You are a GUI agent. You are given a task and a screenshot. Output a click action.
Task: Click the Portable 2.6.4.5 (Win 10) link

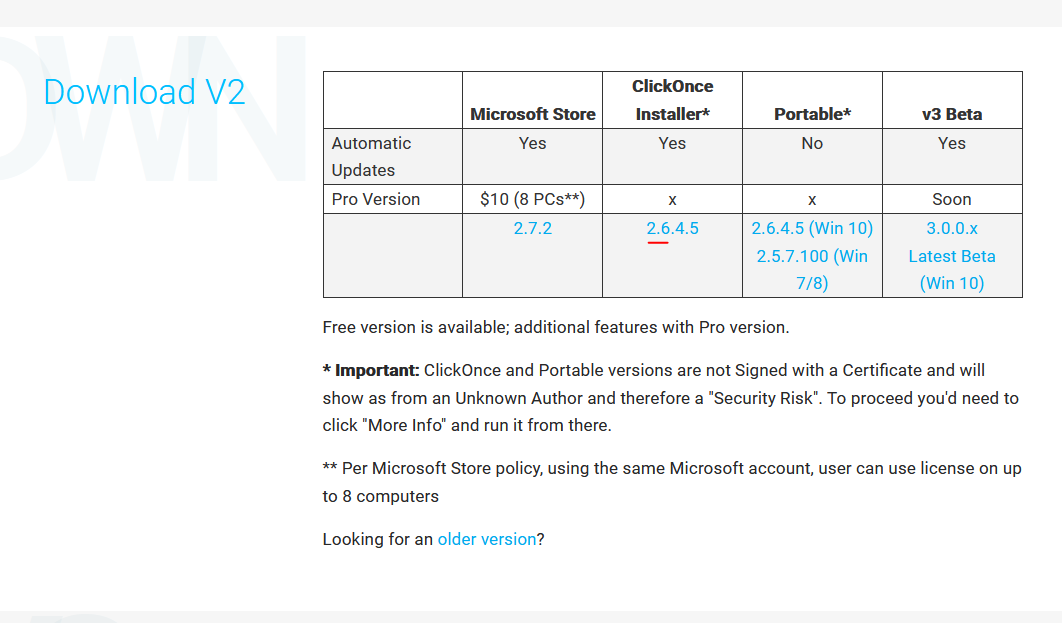tap(812, 228)
